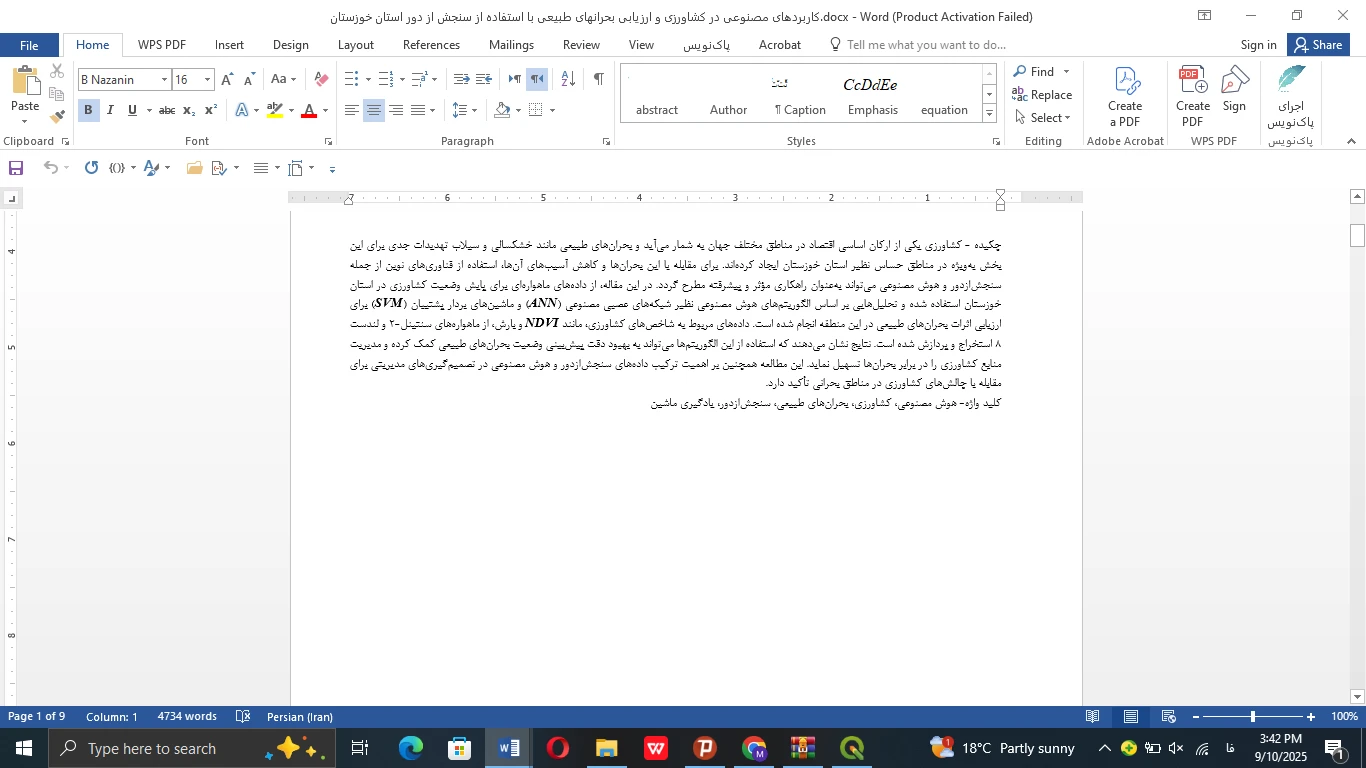1366x768 pixels.
Task: Toggle center alignment for the paragraph
Action: (374, 110)
